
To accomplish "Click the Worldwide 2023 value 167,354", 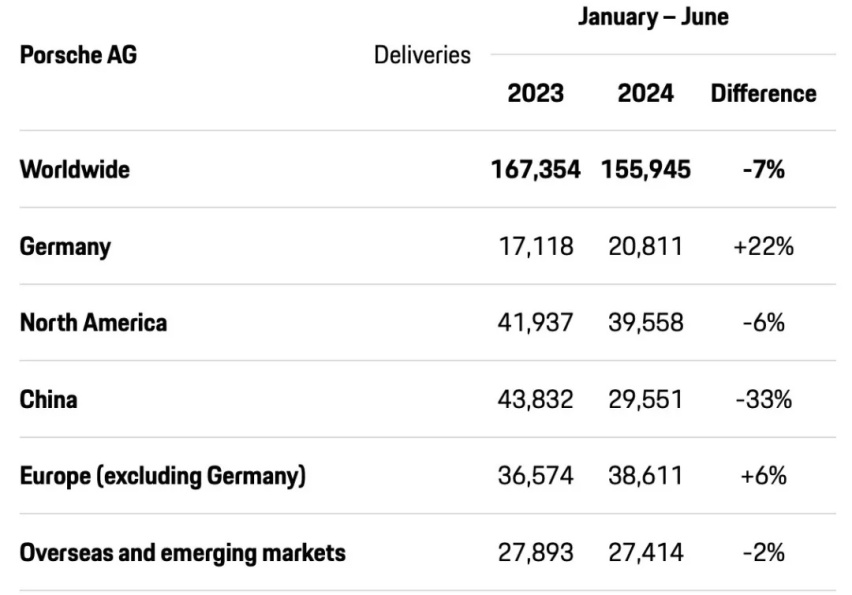I will point(536,169).
